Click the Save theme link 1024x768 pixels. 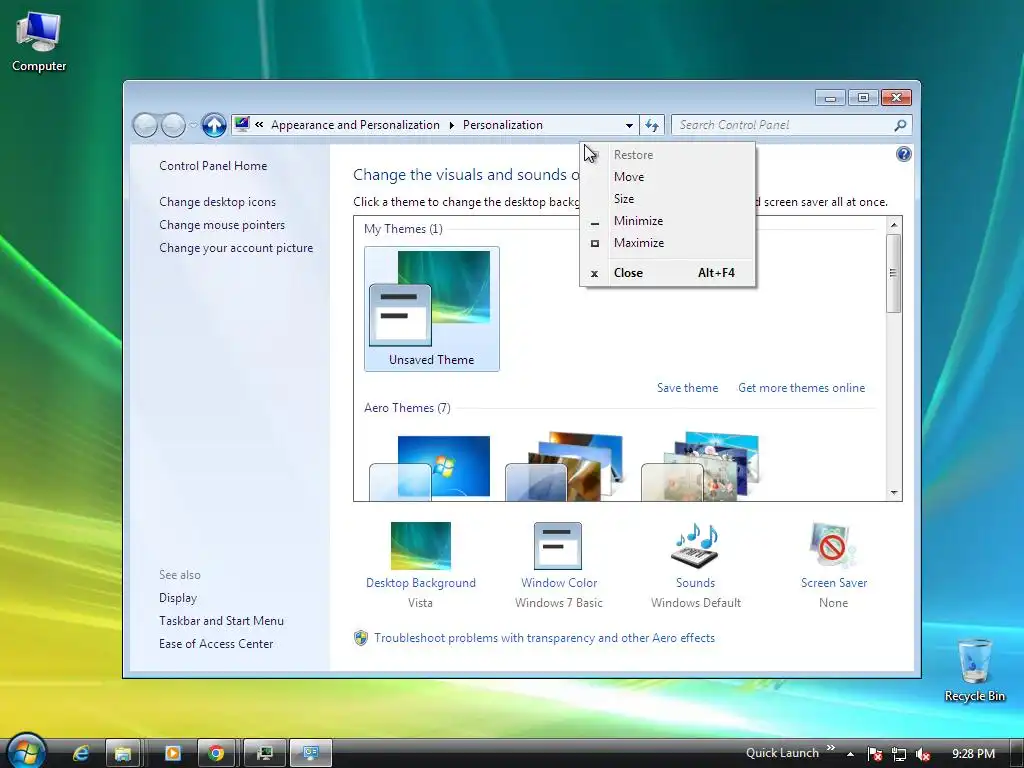click(x=687, y=388)
